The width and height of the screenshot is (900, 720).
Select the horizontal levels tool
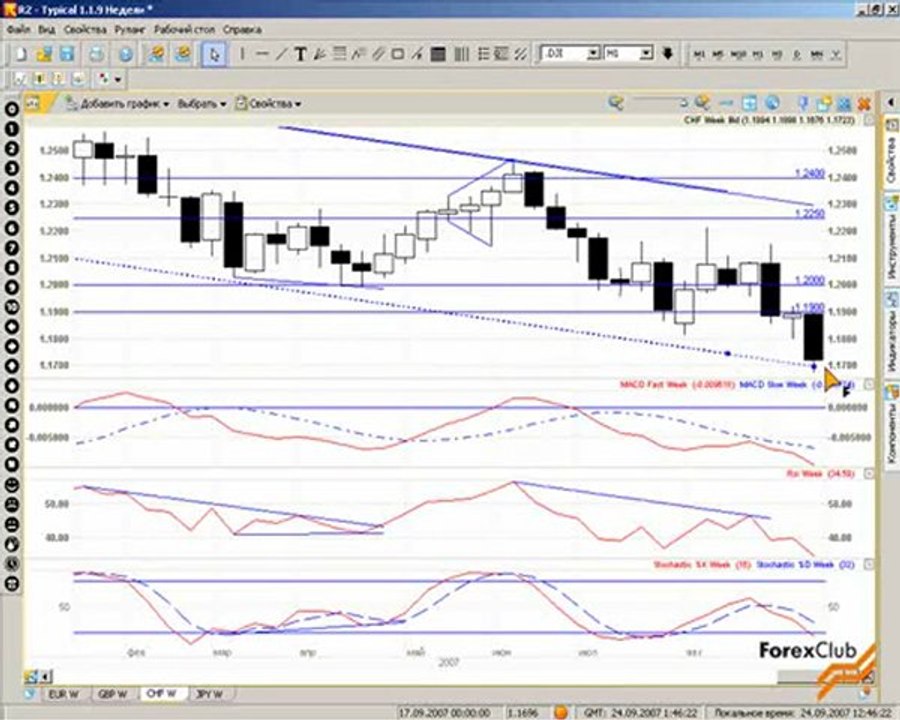pyautogui.click(x=339, y=54)
